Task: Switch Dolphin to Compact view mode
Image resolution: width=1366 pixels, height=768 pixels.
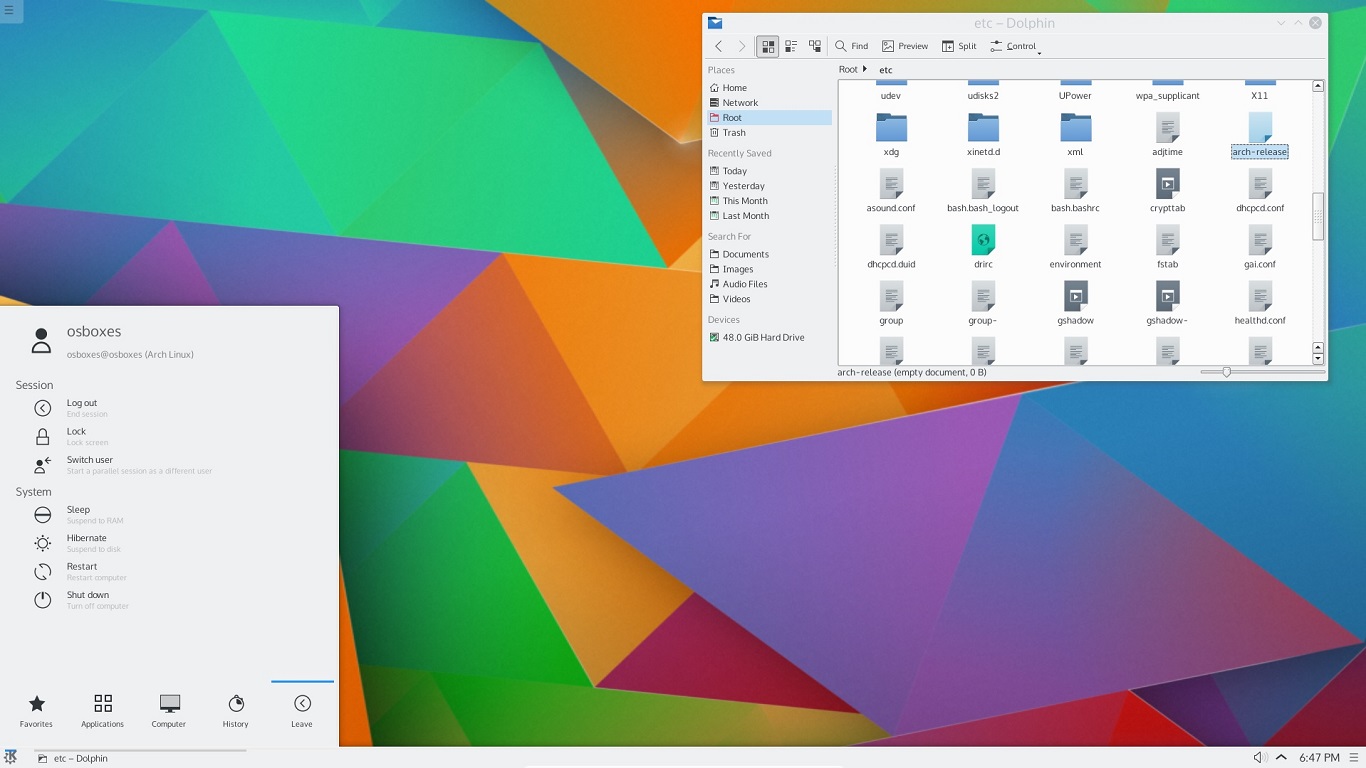Action: pos(791,46)
